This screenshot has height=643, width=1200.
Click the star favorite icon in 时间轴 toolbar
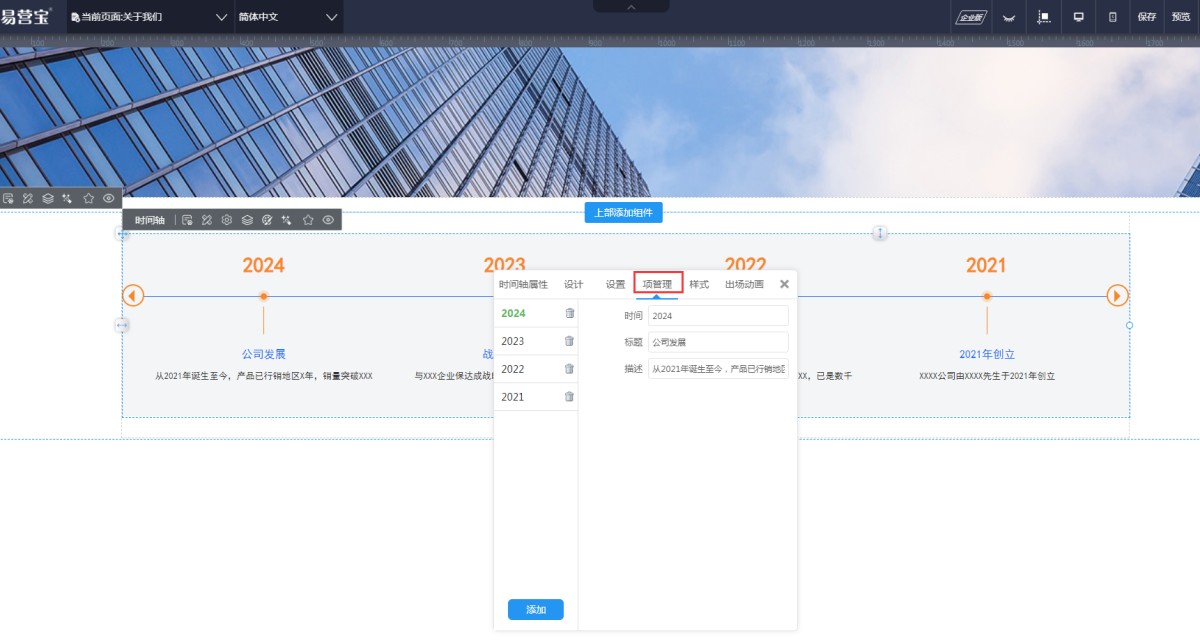click(308, 220)
